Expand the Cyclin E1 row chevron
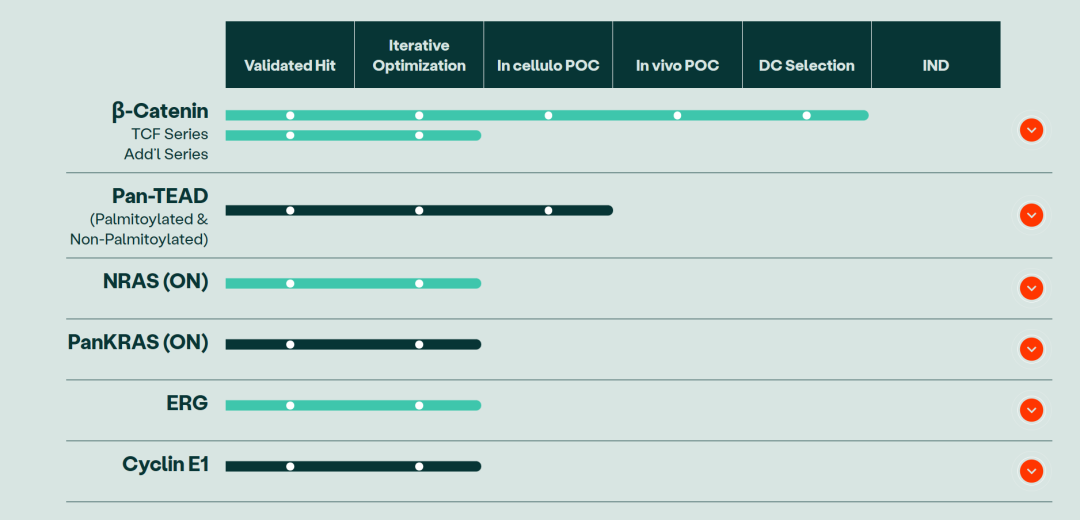Image resolution: width=1080 pixels, height=520 pixels. tap(1031, 471)
